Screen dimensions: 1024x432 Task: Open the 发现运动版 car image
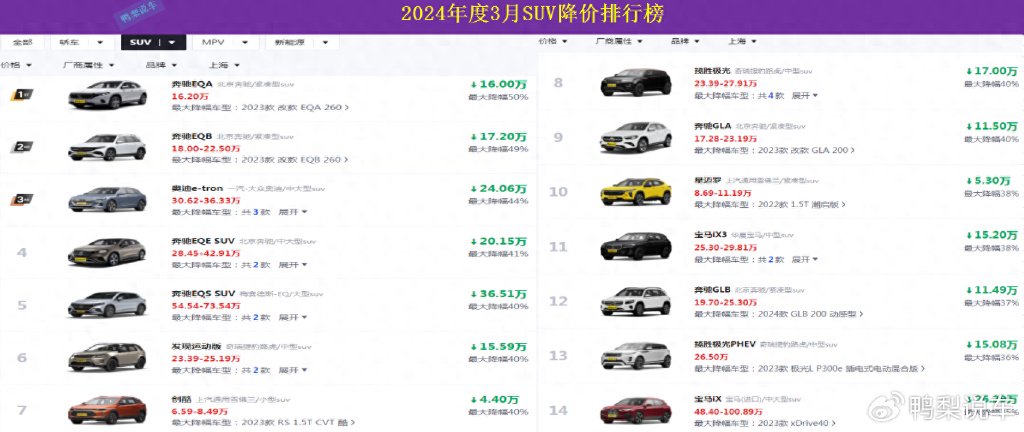[x=107, y=357]
